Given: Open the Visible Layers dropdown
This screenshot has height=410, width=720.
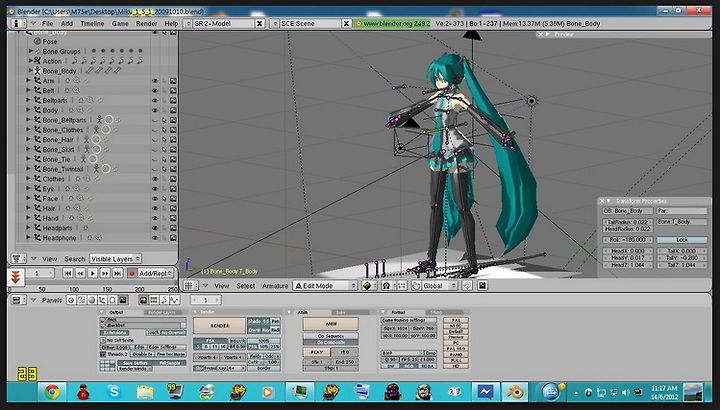Looking at the screenshot, I should coord(115,259).
